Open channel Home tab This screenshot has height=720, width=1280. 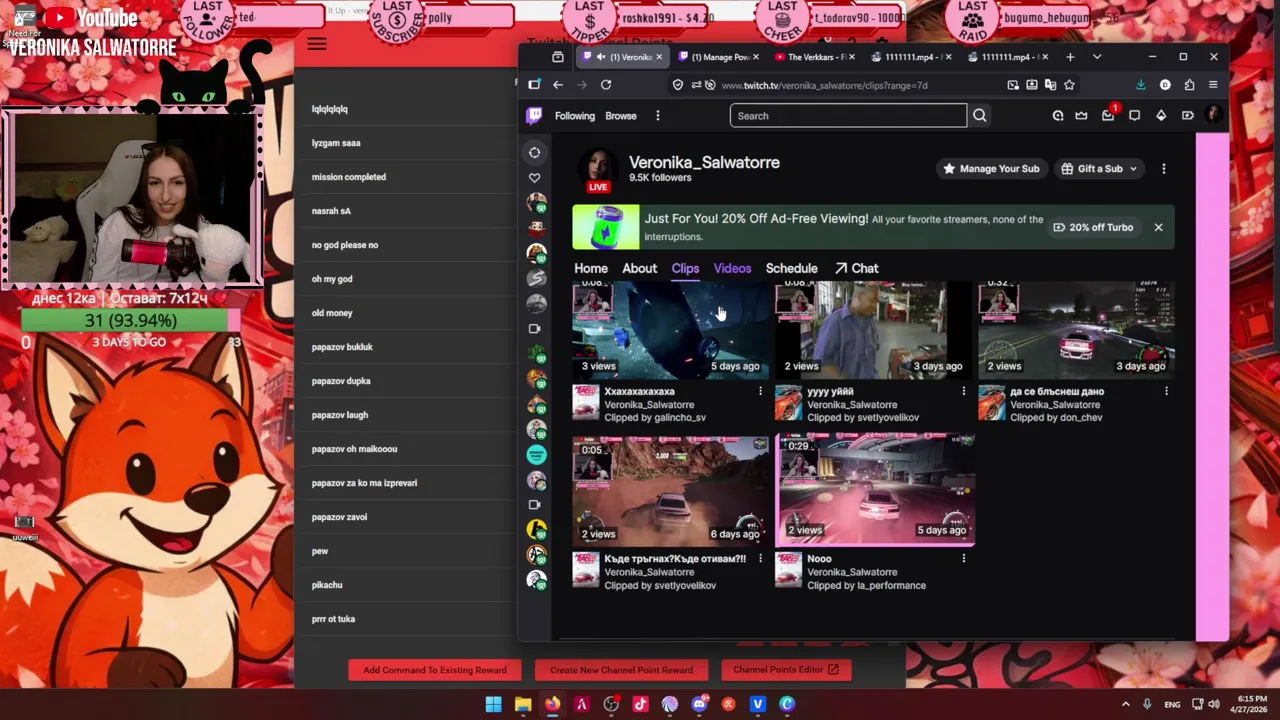pos(591,268)
